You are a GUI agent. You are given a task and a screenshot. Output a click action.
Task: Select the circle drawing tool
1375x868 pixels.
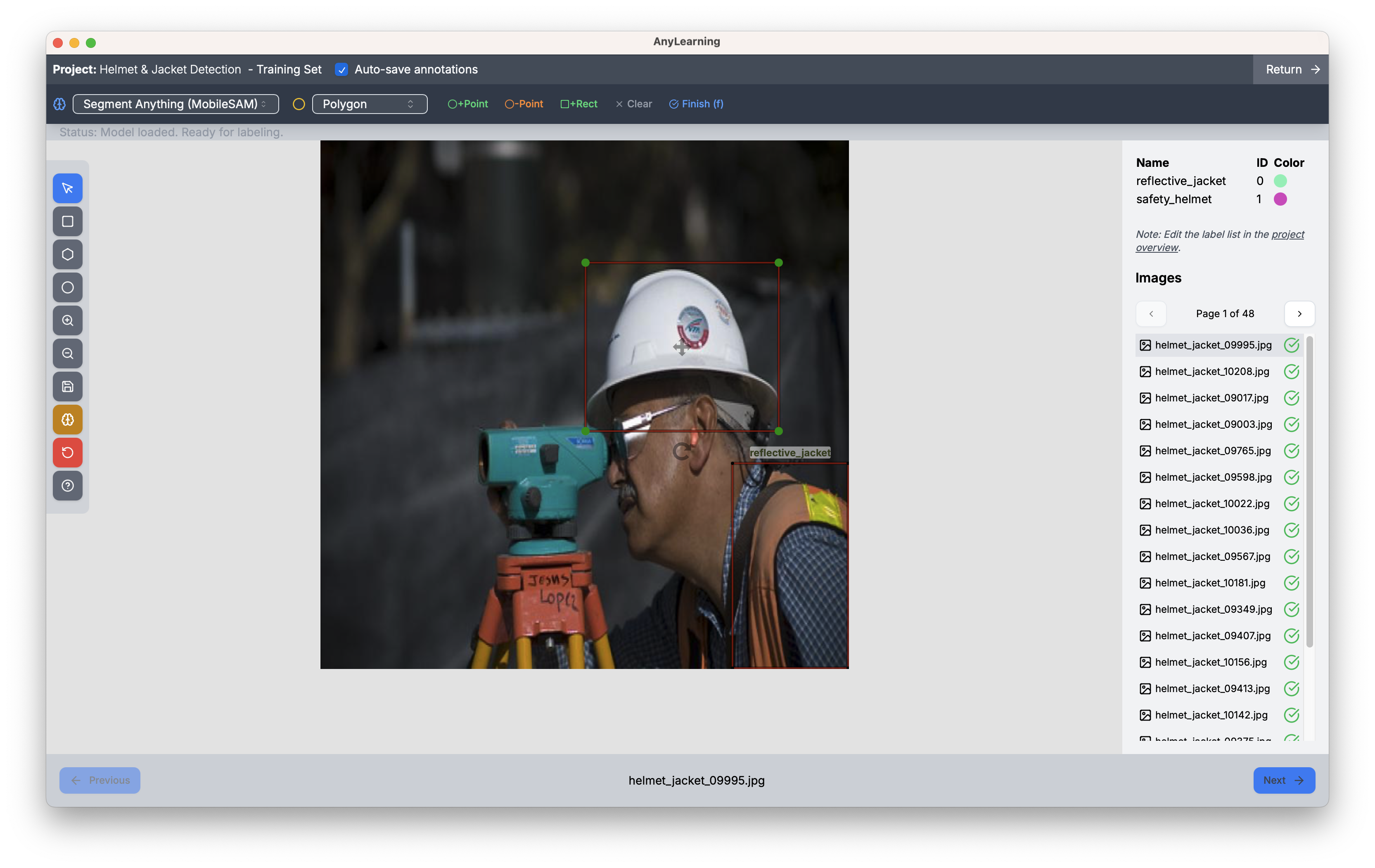coord(67,287)
